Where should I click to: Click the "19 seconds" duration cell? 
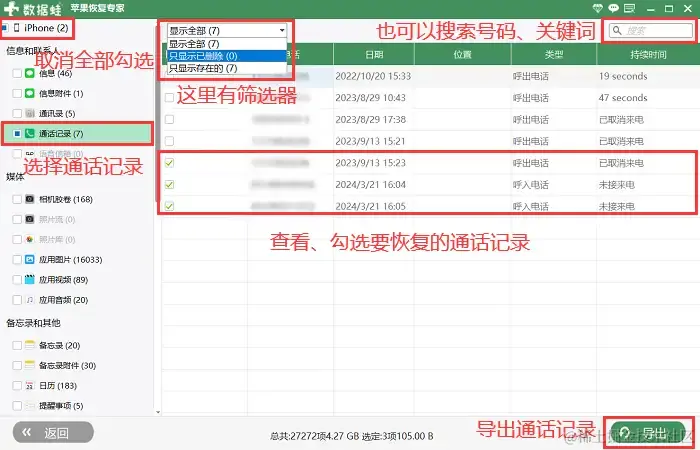pyautogui.click(x=623, y=76)
